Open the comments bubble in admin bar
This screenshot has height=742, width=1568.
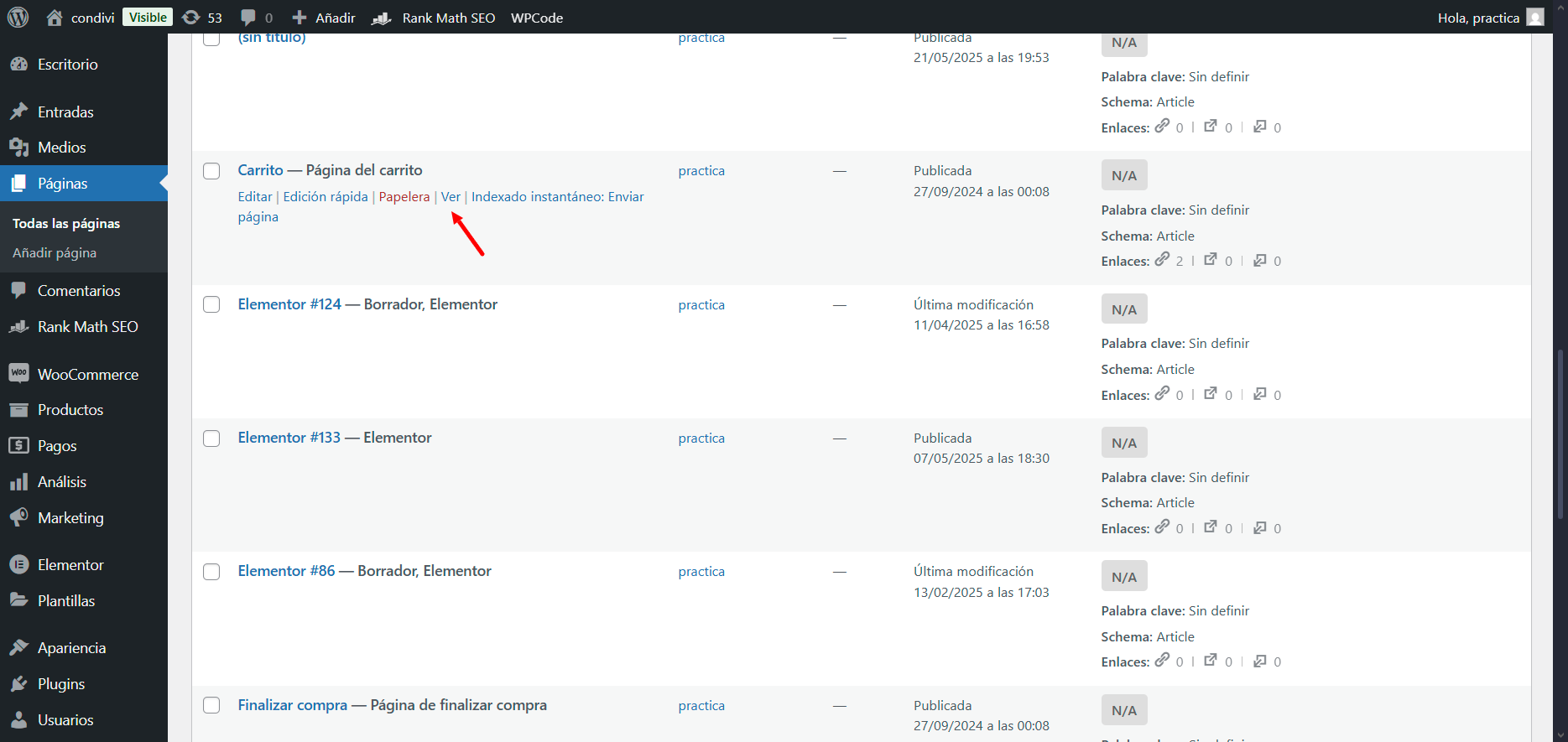click(248, 18)
